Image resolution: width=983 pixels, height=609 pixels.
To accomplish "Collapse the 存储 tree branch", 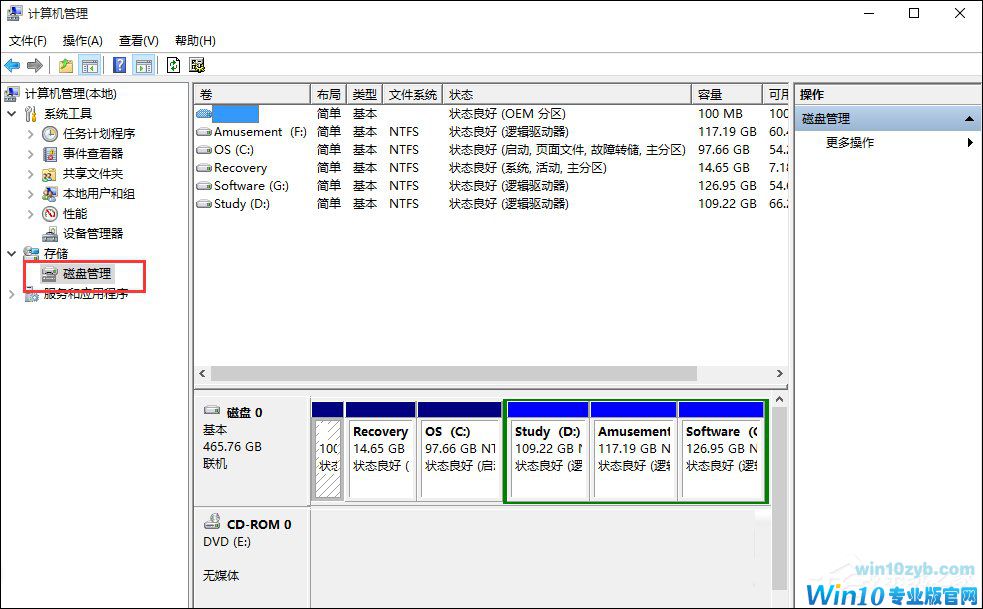I will pos(11,253).
